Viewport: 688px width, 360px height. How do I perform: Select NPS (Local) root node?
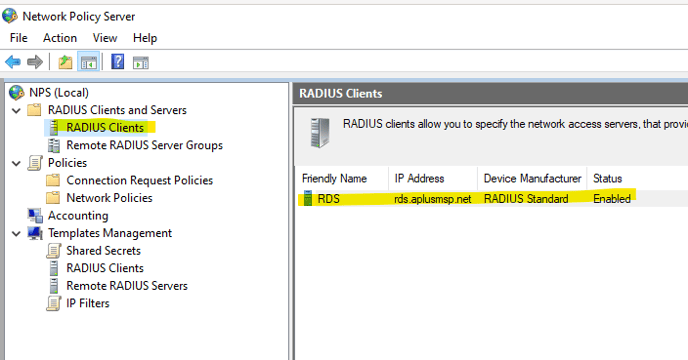coord(59,93)
